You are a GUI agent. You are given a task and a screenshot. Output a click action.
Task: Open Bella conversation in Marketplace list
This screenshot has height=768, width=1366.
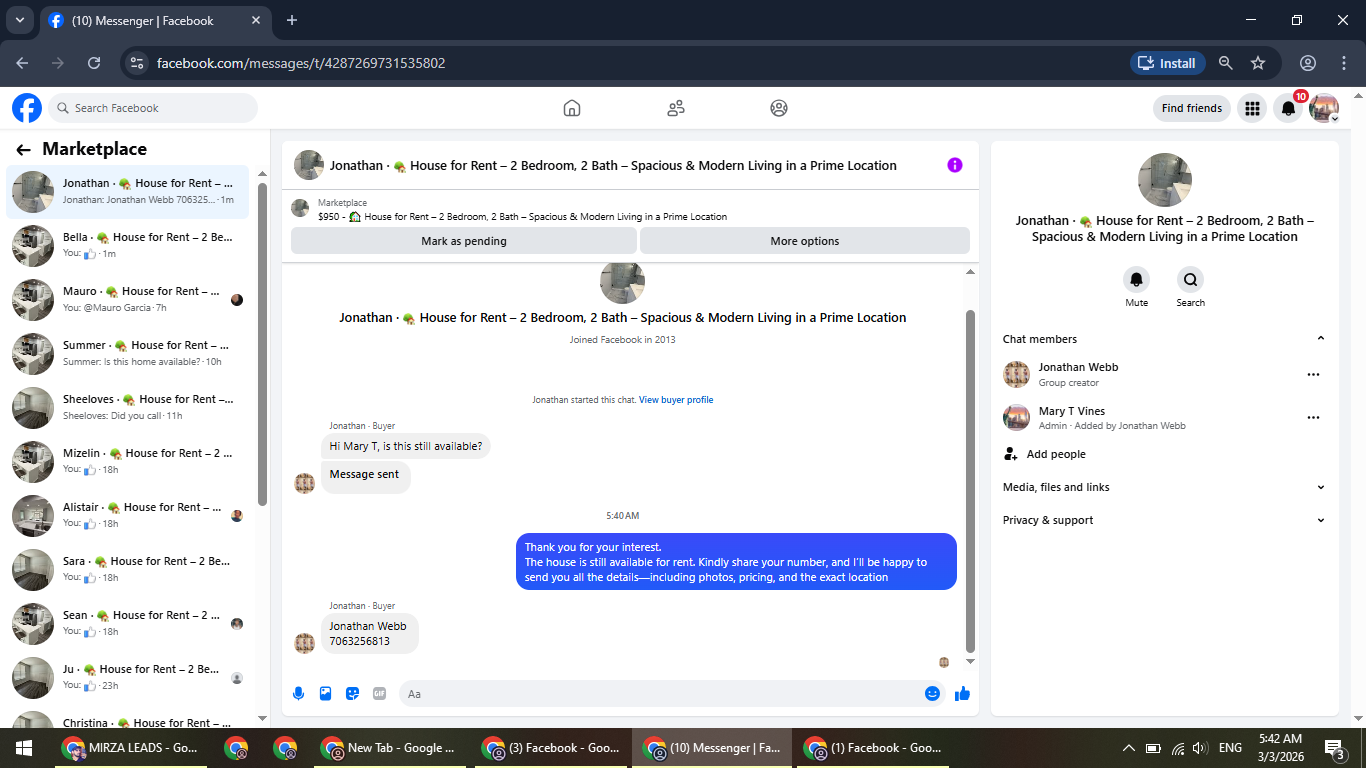point(128,246)
